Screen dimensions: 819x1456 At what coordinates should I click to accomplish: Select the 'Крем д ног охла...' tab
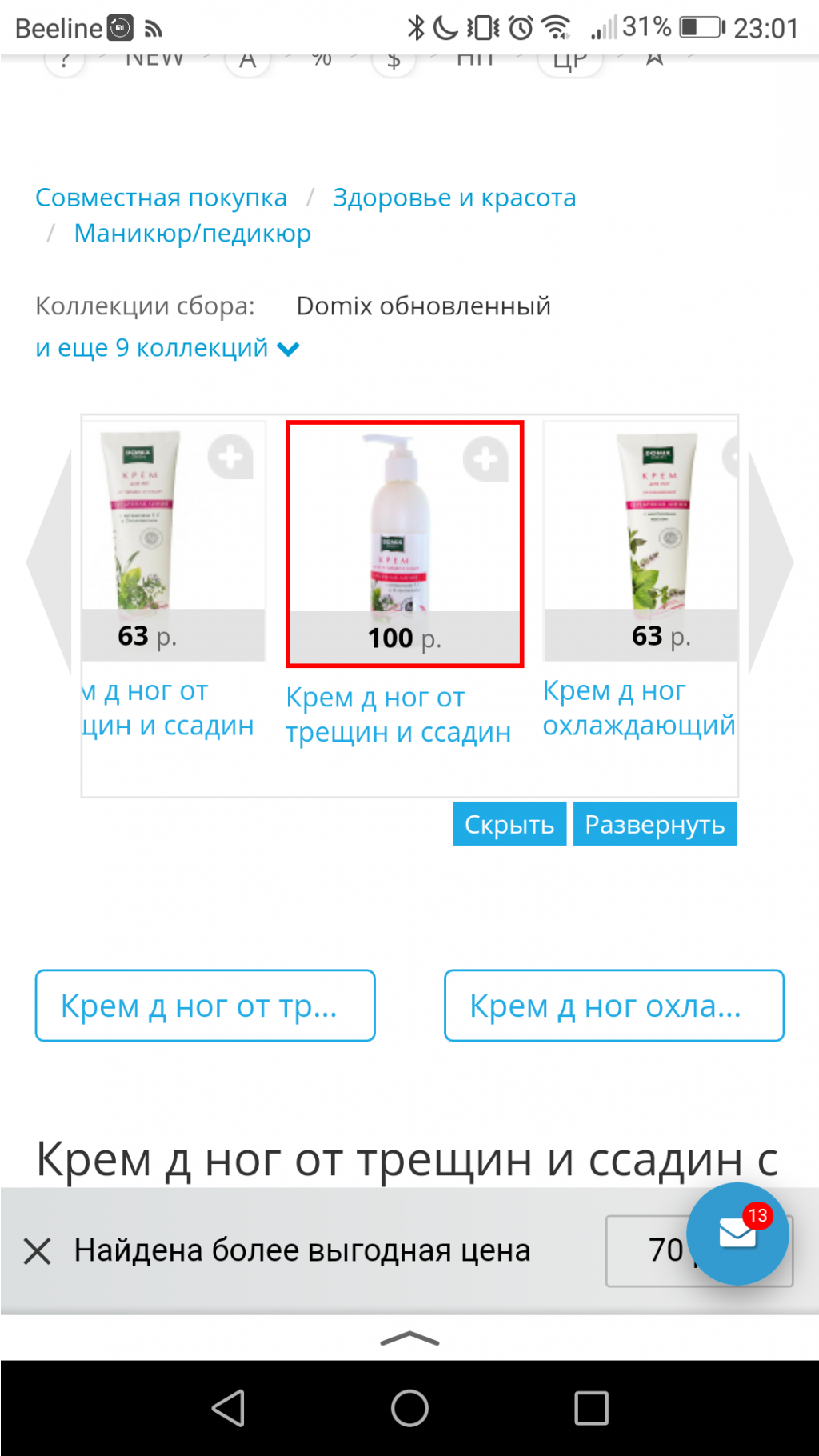pyautogui.click(x=614, y=1006)
